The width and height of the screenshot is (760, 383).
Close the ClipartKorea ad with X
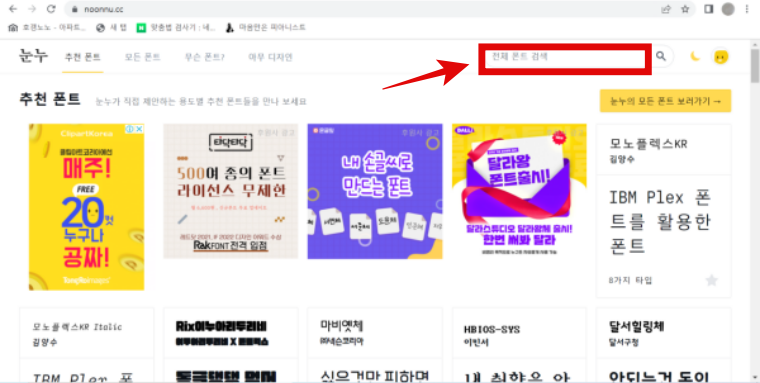pyautogui.click(x=139, y=129)
